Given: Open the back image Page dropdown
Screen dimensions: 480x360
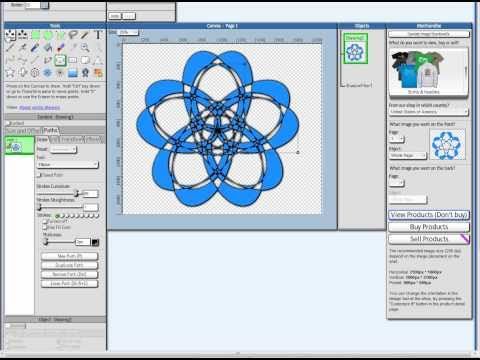Looking at the screenshot, I should pyautogui.click(x=397, y=183).
